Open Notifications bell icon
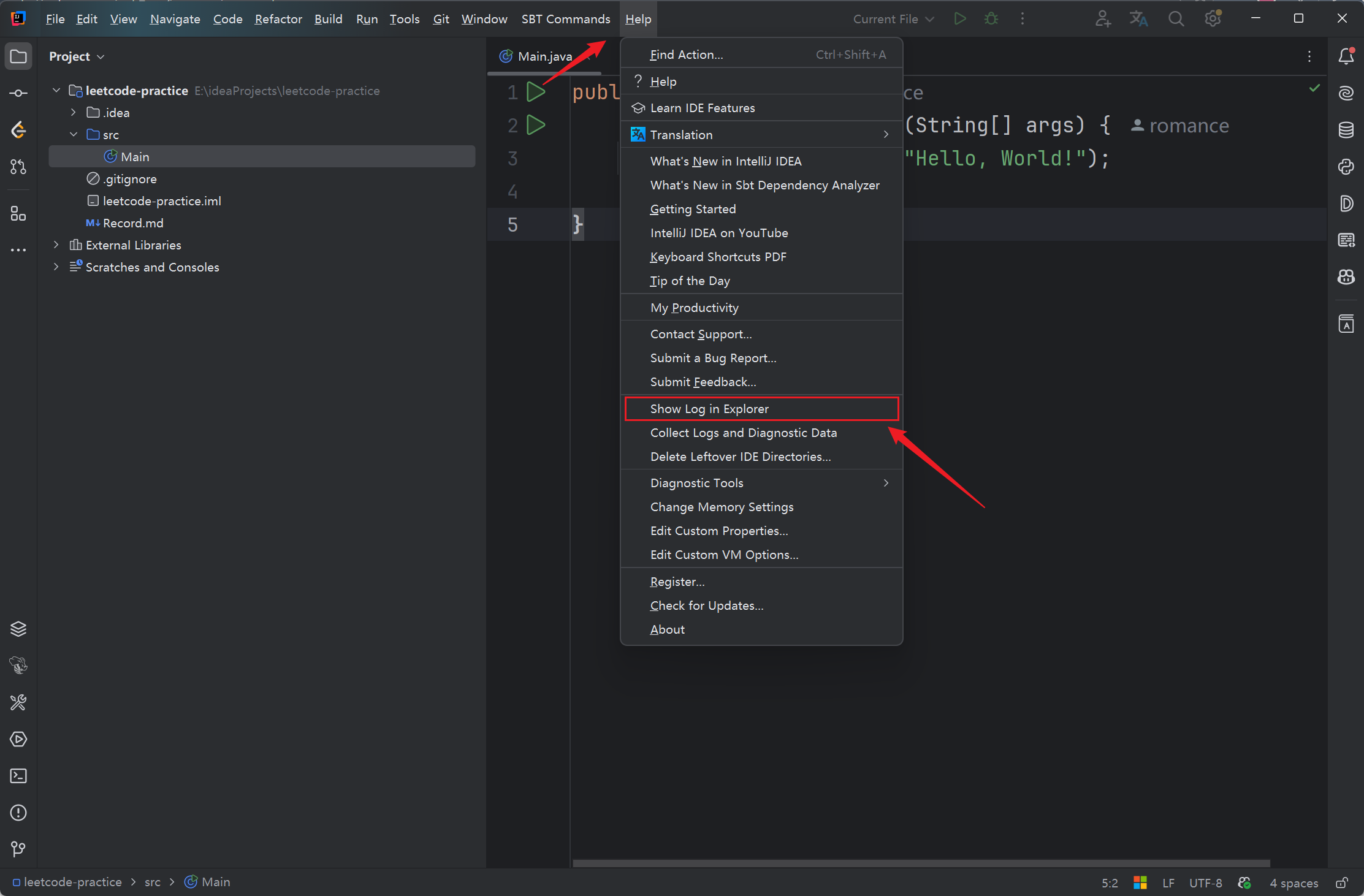This screenshot has width=1364, height=896. [1346, 56]
